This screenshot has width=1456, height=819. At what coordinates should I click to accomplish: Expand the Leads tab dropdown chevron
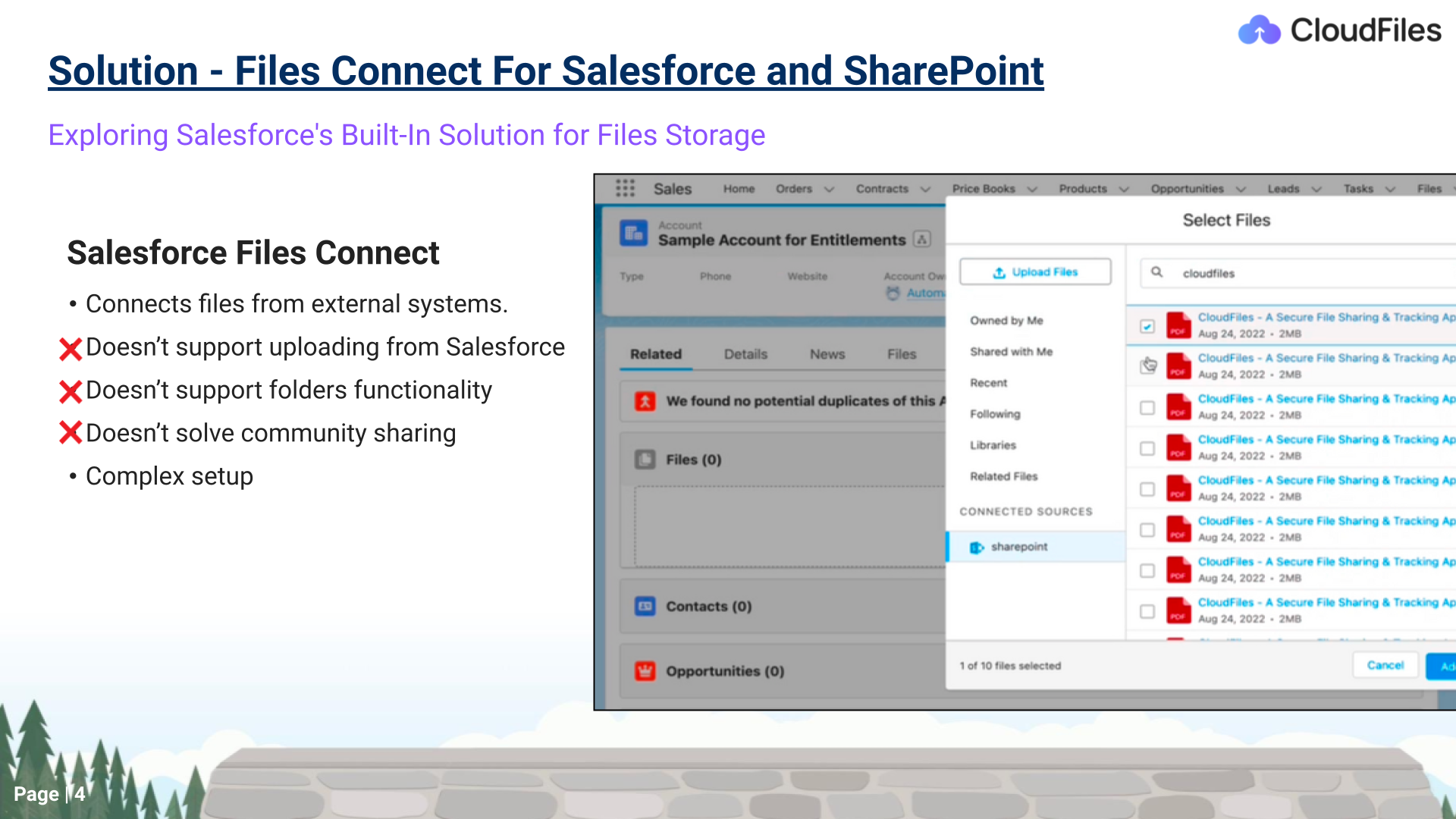tap(1316, 190)
